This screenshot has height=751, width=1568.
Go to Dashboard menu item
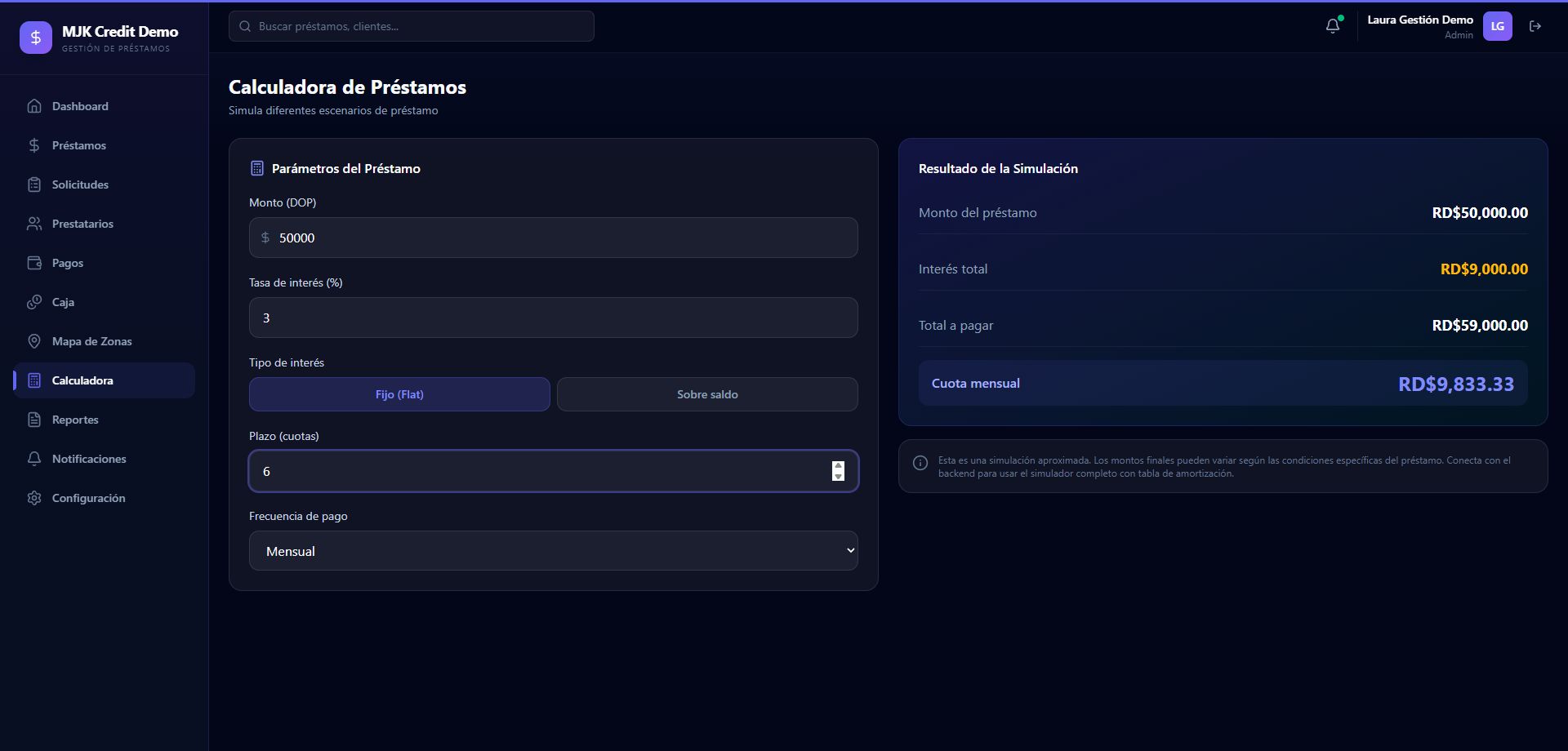click(x=80, y=106)
